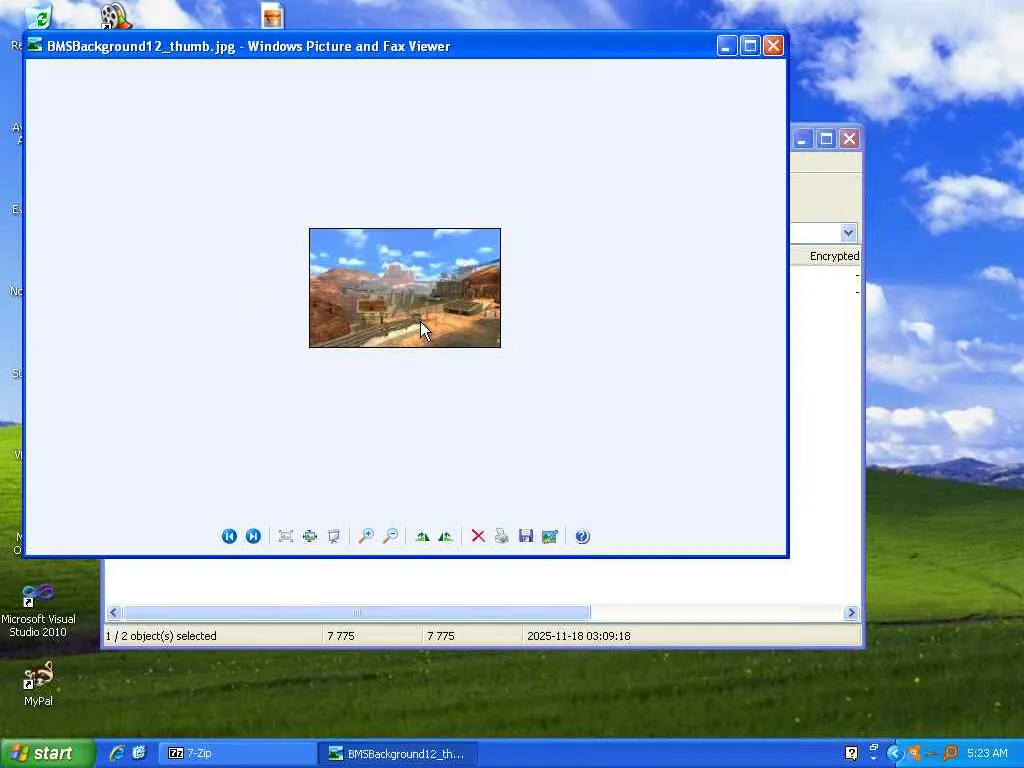
Task: Open second Quick Launch browser icon
Action: pyautogui.click(x=139, y=753)
